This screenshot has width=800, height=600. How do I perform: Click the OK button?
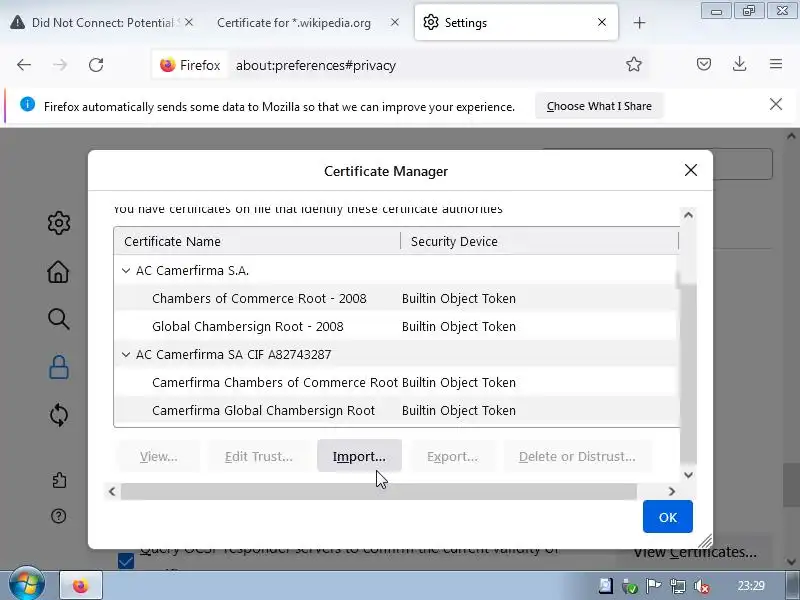(x=667, y=517)
